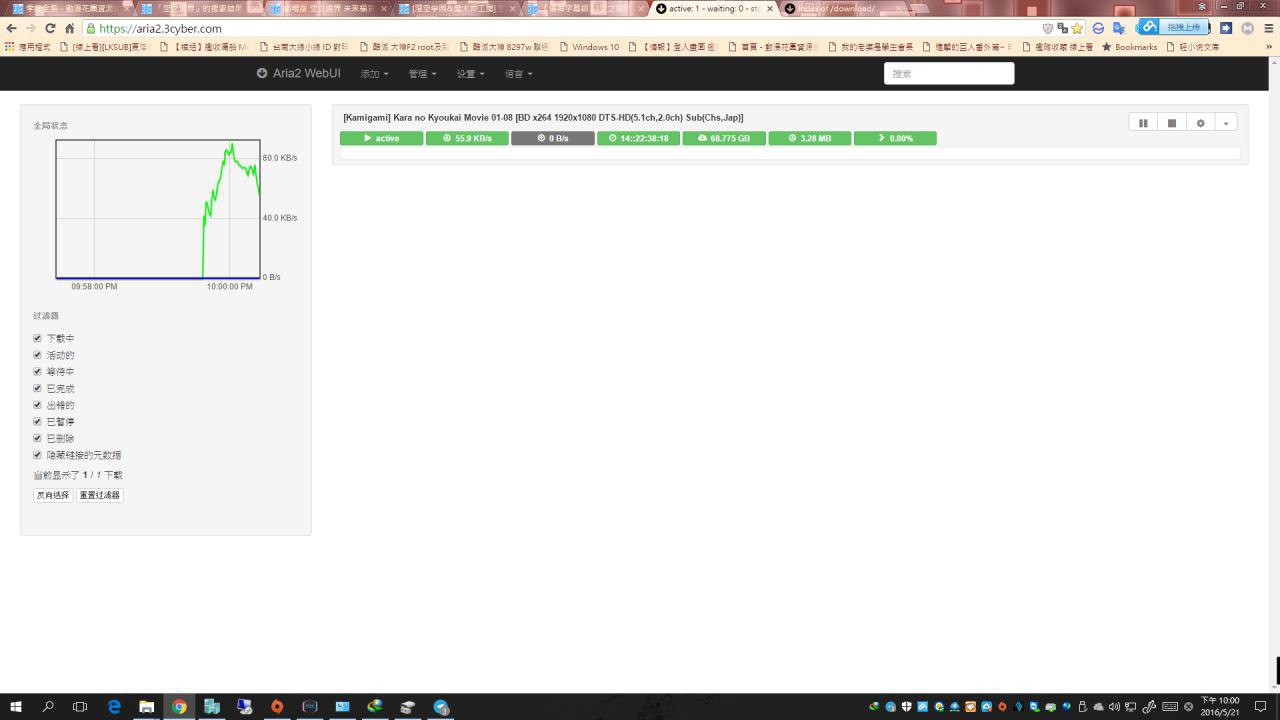Open the Windows Start menu
Screen dimensions: 1280x720
tap(16, 707)
